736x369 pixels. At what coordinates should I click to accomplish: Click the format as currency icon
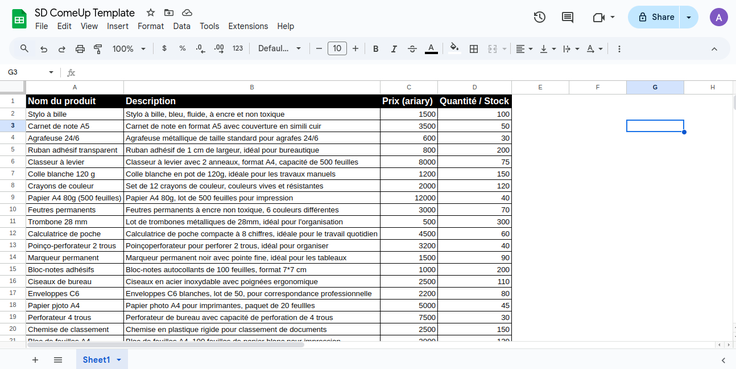[164, 48]
